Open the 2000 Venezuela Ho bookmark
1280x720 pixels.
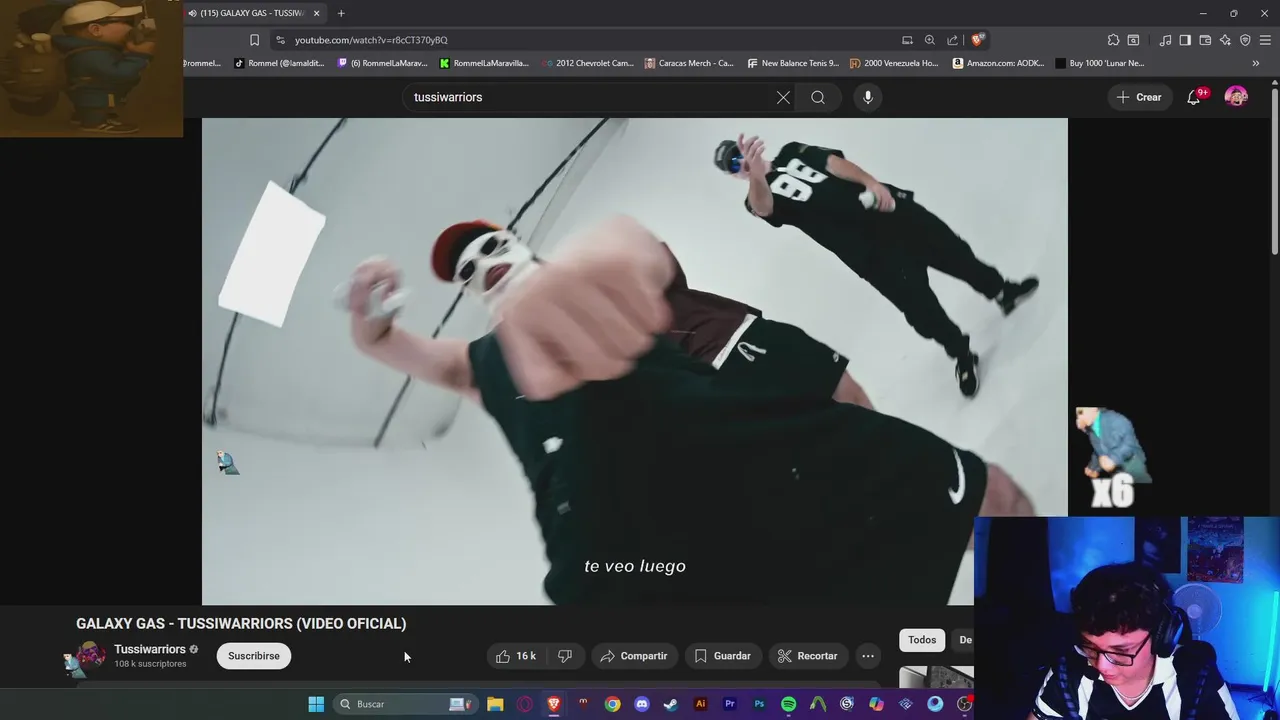[895, 63]
